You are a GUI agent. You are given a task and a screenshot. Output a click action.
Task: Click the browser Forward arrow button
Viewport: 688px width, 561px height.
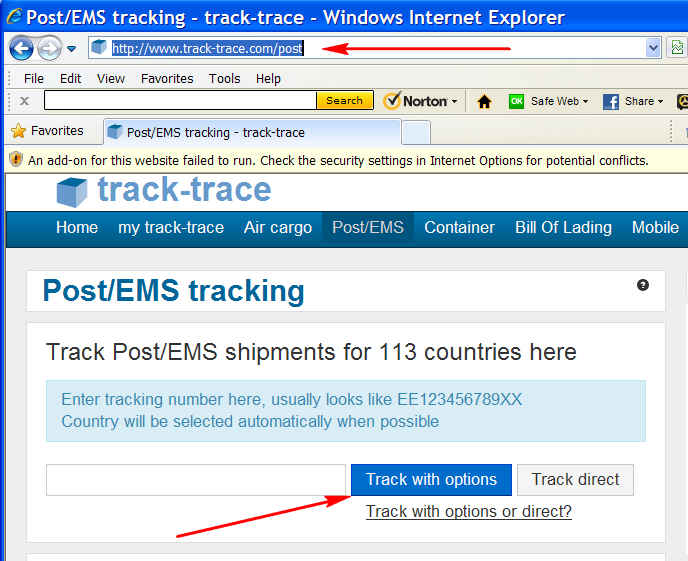pos(49,48)
